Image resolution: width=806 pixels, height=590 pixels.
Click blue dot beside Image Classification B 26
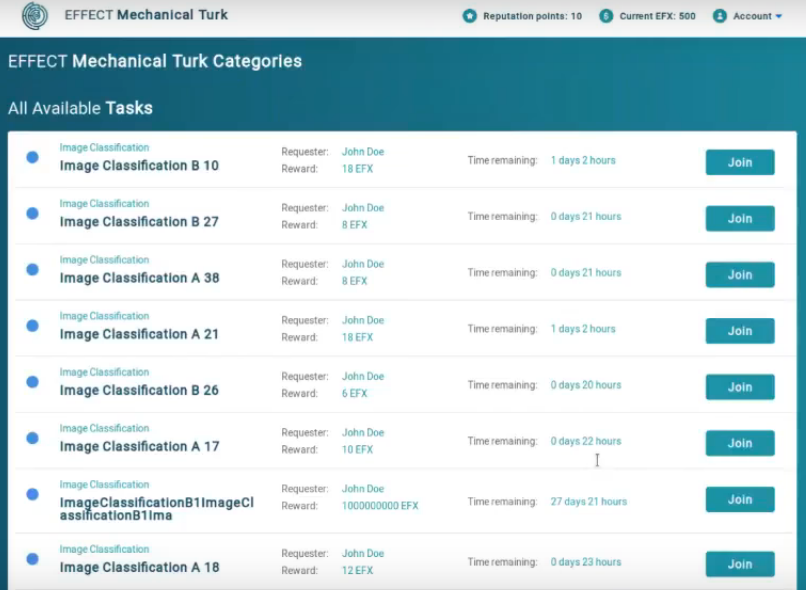[x=32, y=382]
